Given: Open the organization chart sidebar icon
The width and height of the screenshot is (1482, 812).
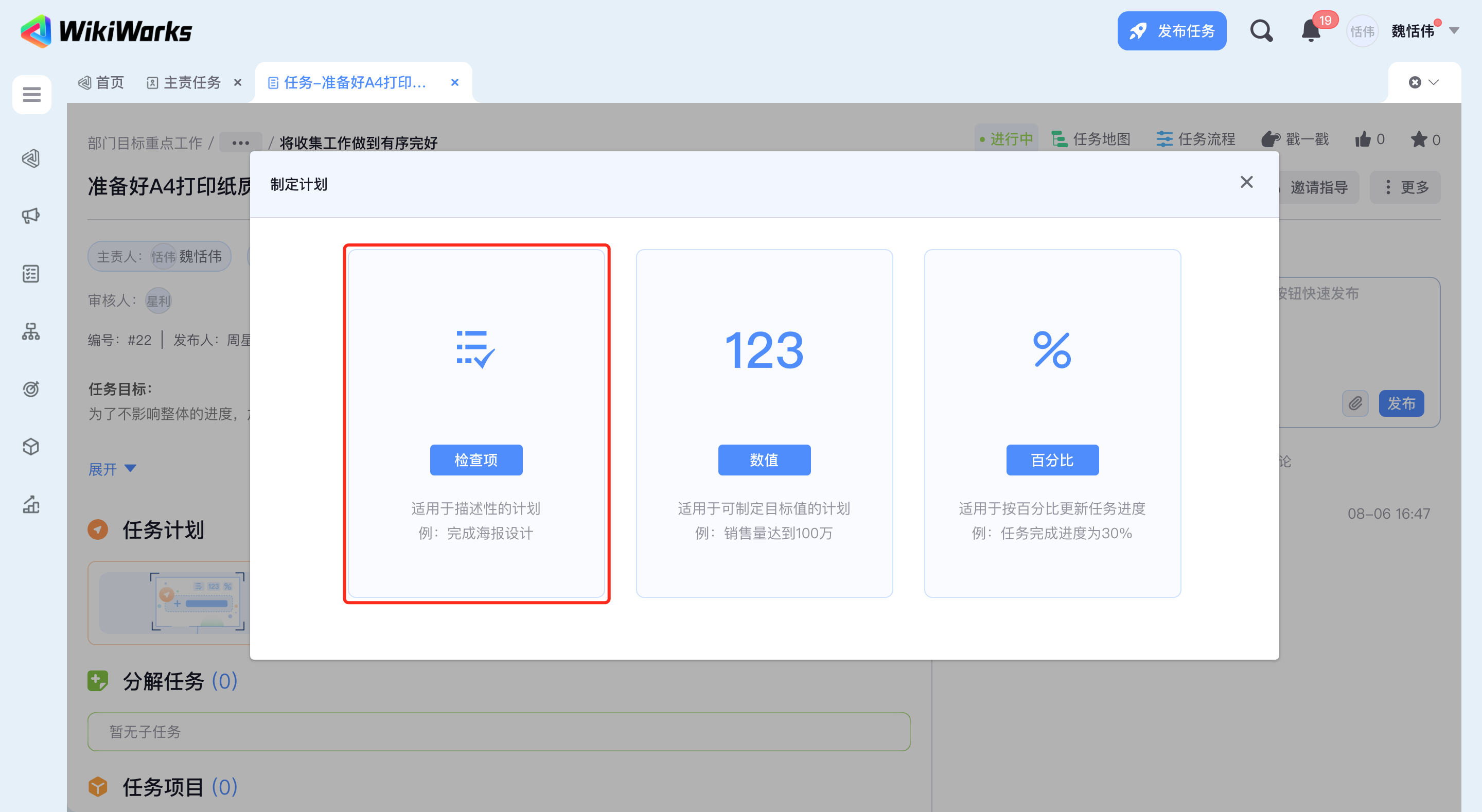Looking at the screenshot, I should coord(31,331).
